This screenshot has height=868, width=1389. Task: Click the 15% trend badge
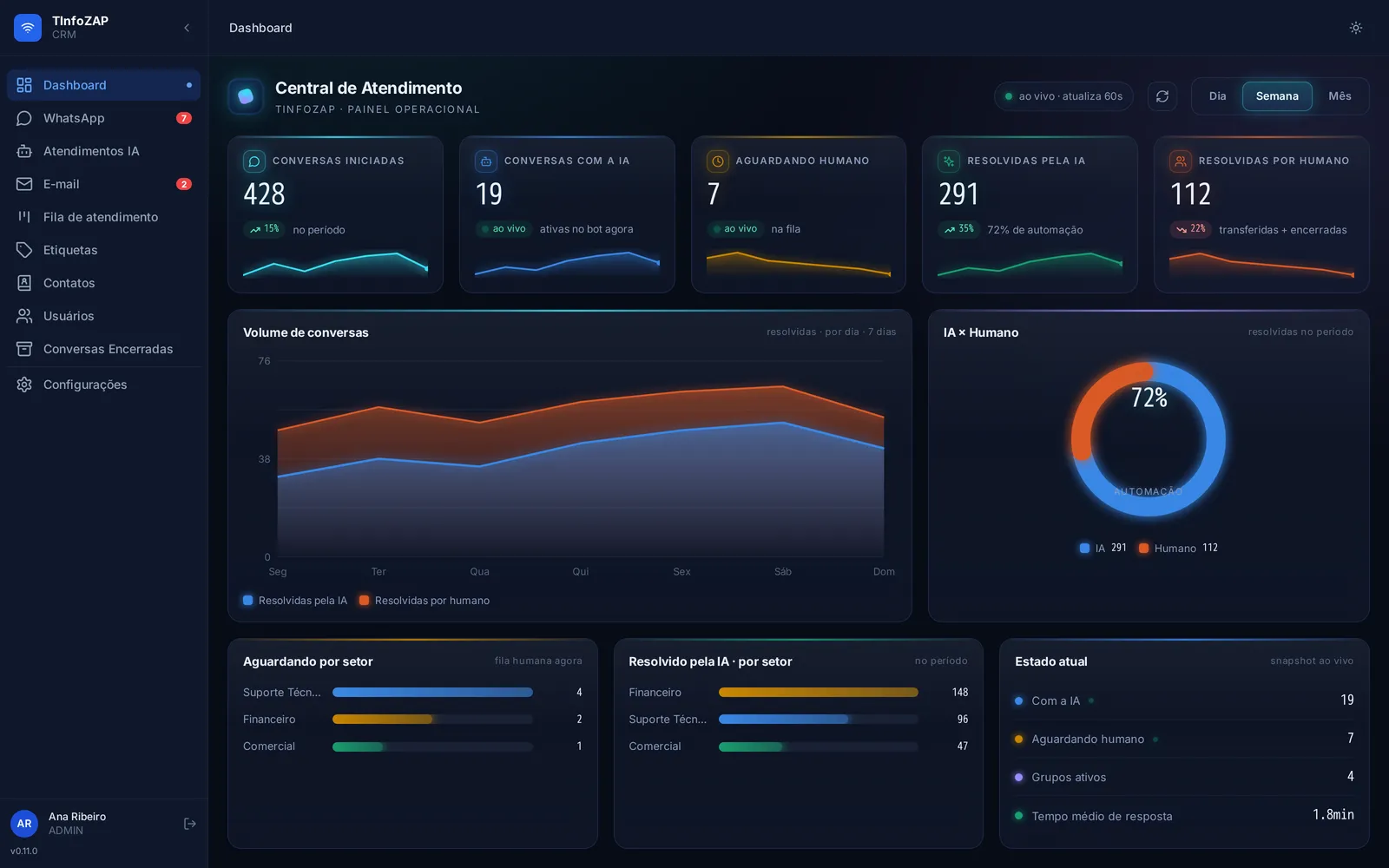pos(265,229)
